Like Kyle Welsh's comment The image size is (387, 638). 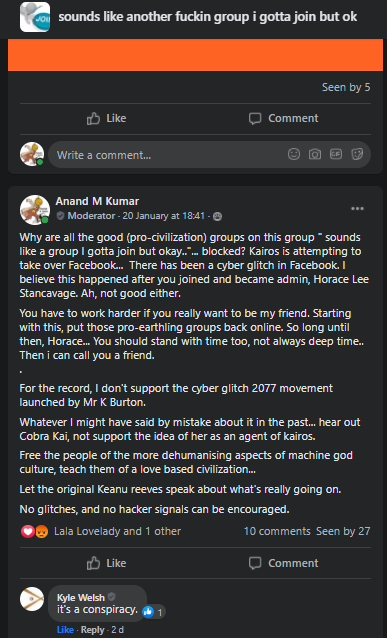click(x=65, y=630)
